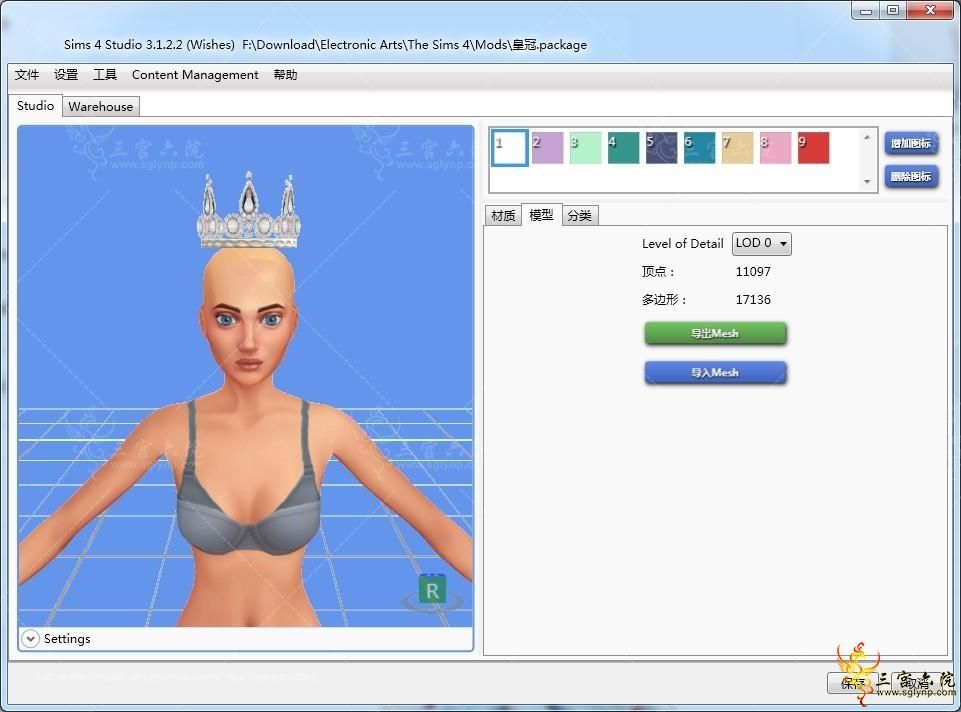
Task: Open the 帮助 menu
Action: (285, 75)
